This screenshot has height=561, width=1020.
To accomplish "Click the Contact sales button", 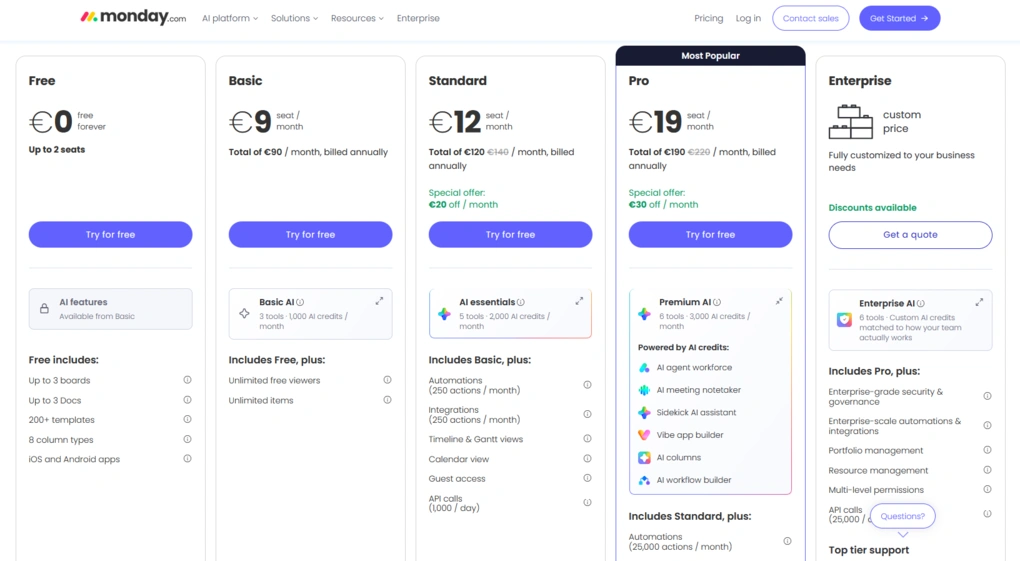I will click(x=811, y=18).
